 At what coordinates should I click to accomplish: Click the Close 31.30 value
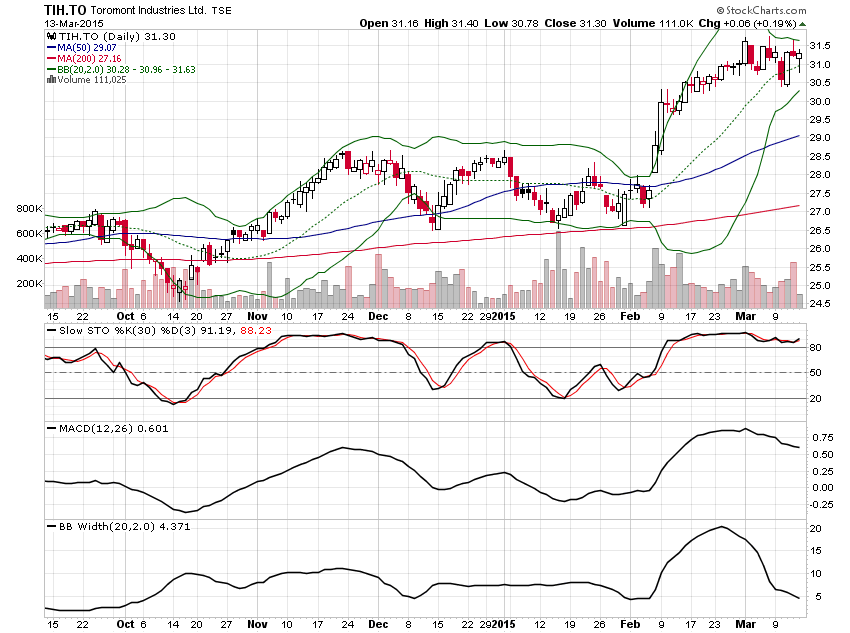point(575,23)
